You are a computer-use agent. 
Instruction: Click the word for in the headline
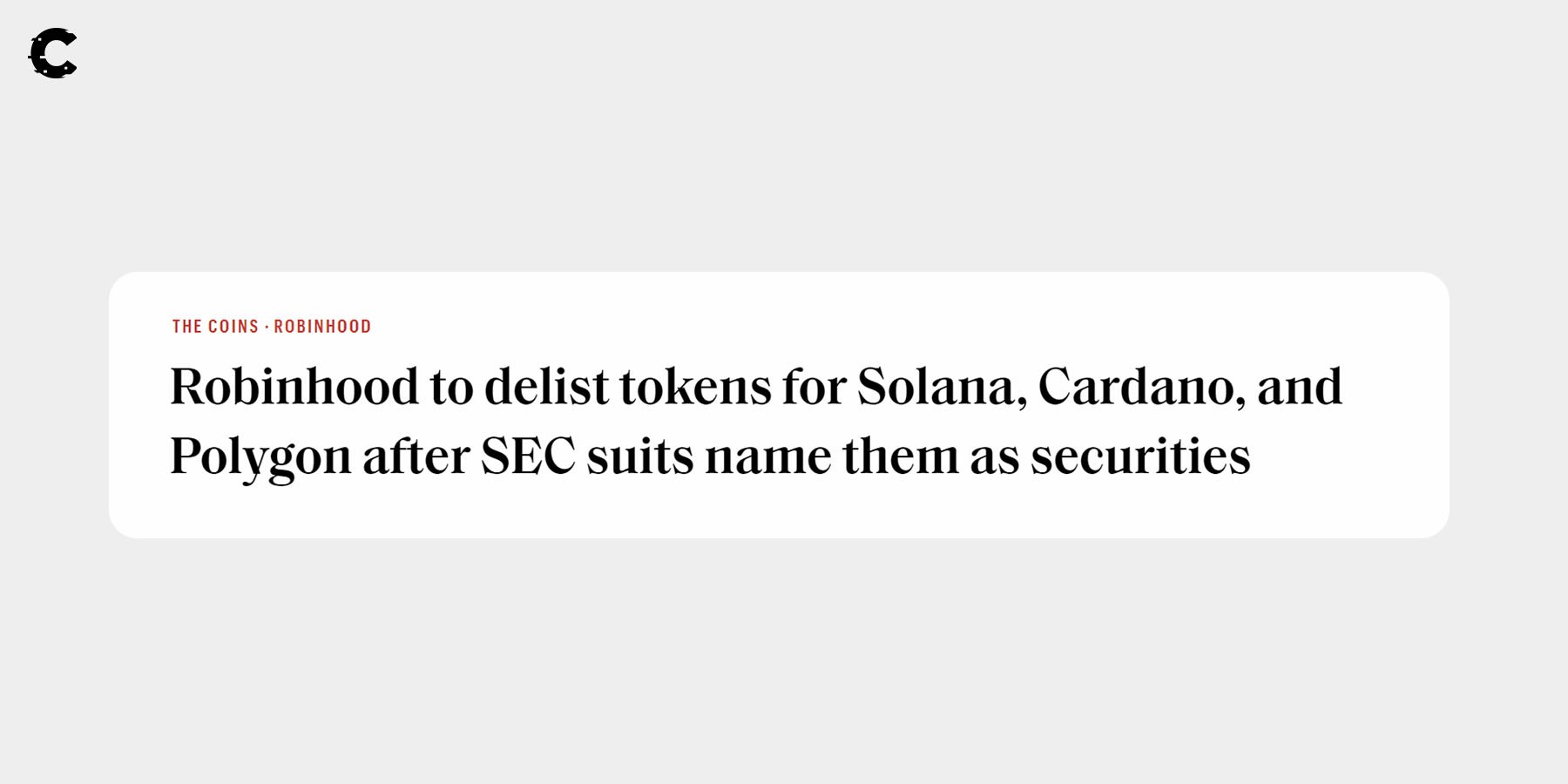814,386
